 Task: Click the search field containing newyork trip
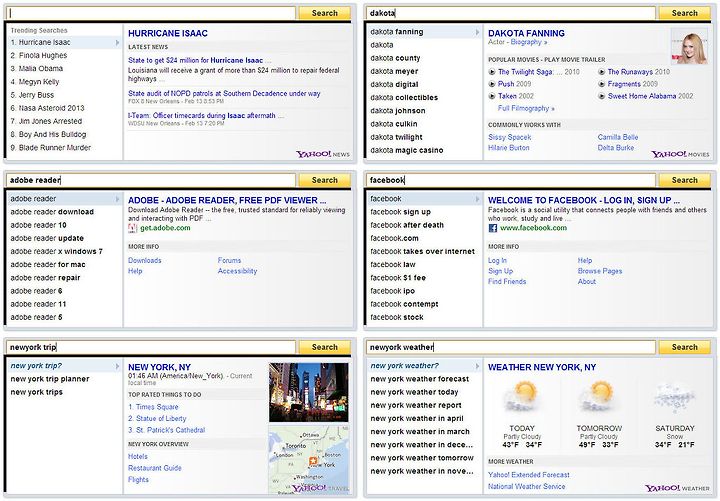click(x=152, y=347)
